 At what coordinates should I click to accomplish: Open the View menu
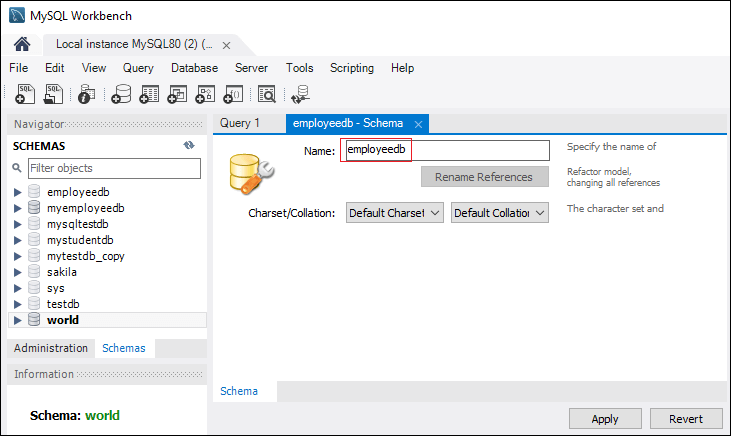tap(94, 68)
